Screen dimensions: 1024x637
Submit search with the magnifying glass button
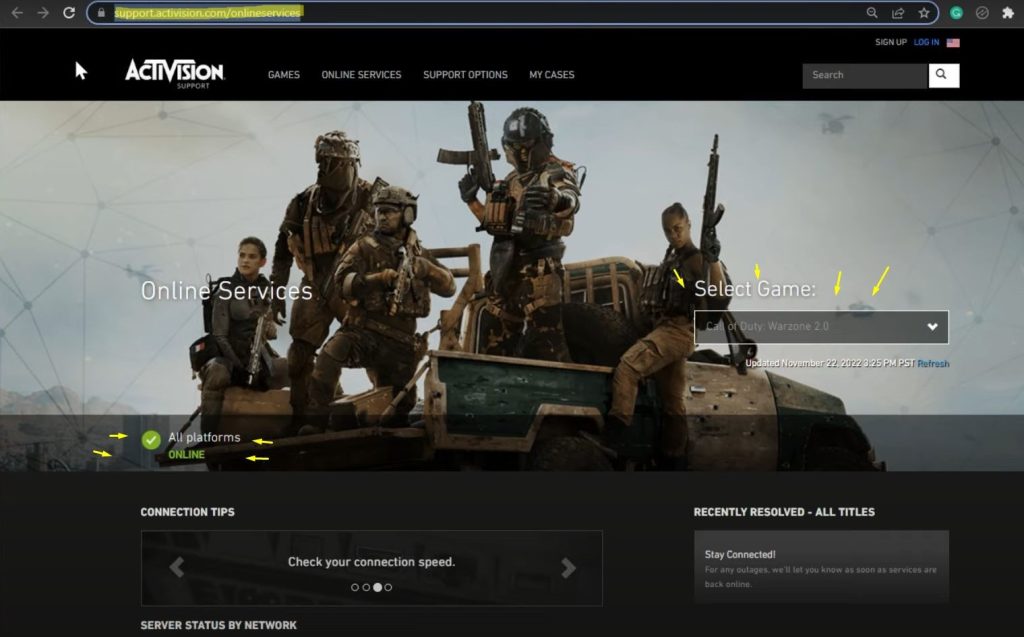point(943,75)
